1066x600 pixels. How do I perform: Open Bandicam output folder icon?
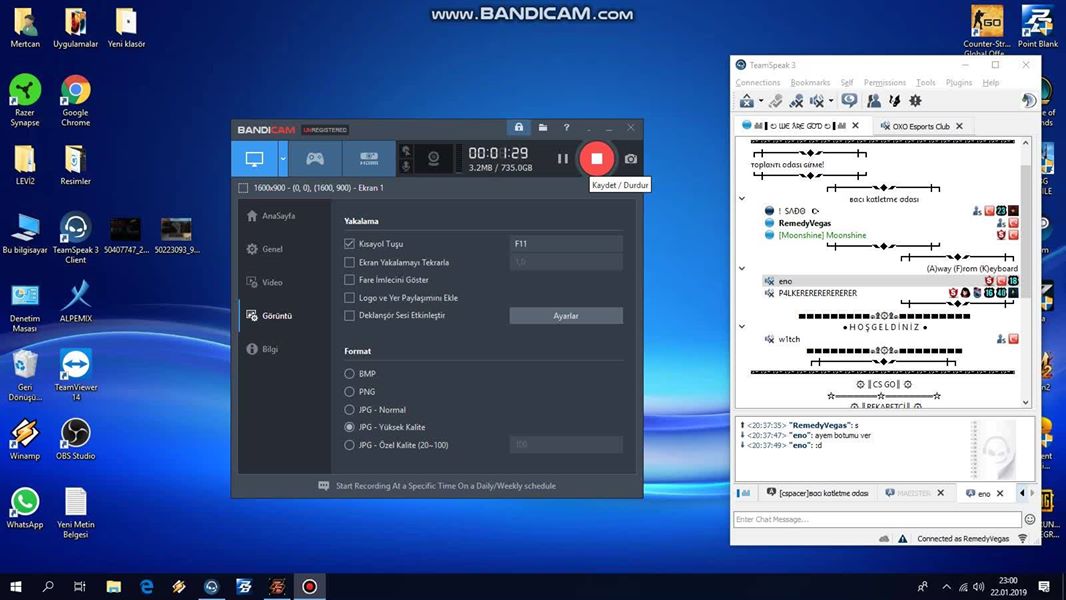click(x=543, y=127)
